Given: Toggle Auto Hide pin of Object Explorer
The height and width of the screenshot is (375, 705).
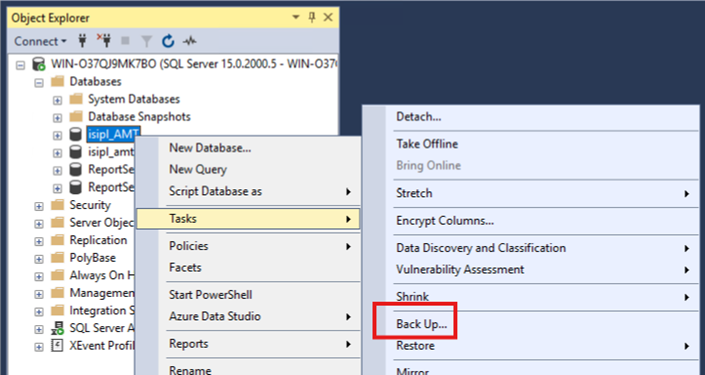Looking at the screenshot, I should (312, 18).
